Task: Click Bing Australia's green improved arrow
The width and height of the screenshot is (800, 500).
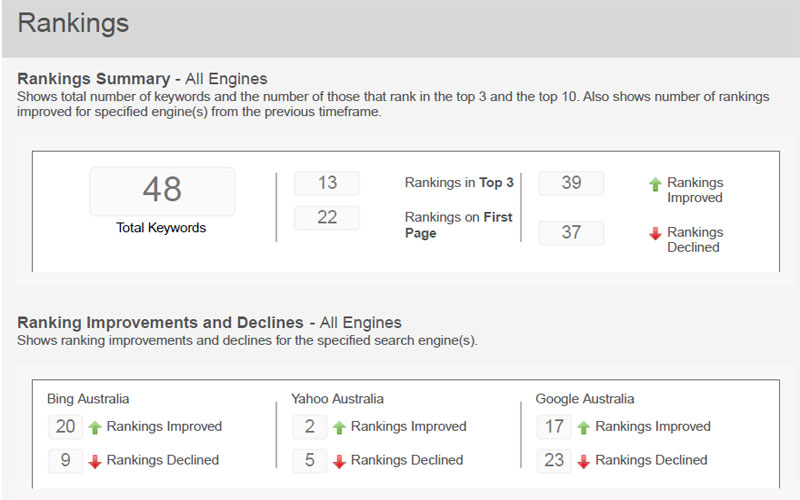Action: click(95, 427)
